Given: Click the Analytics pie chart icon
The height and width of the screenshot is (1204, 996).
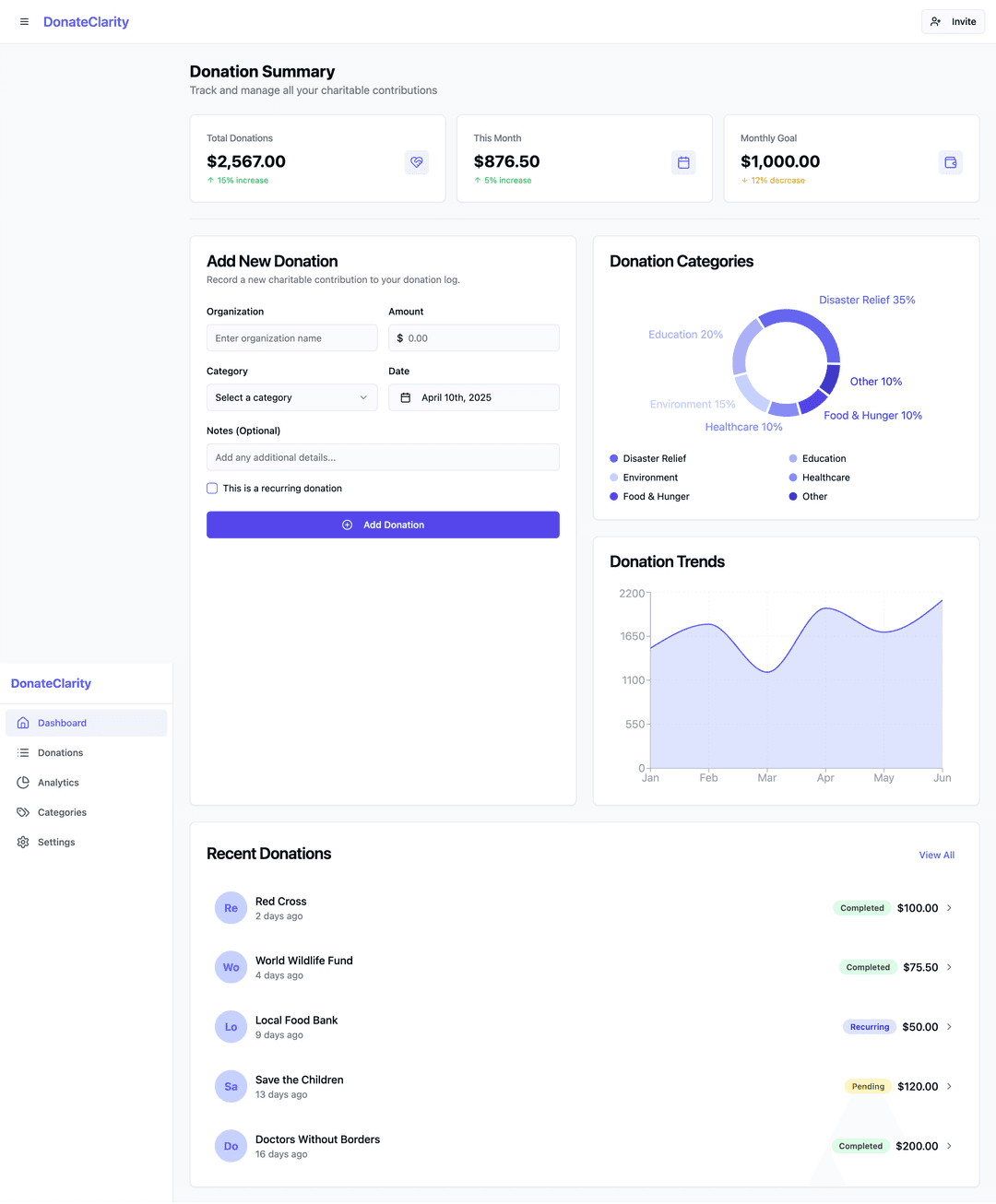Looking at the screenshot, I should pyautogui.click(x=23, y=783).
